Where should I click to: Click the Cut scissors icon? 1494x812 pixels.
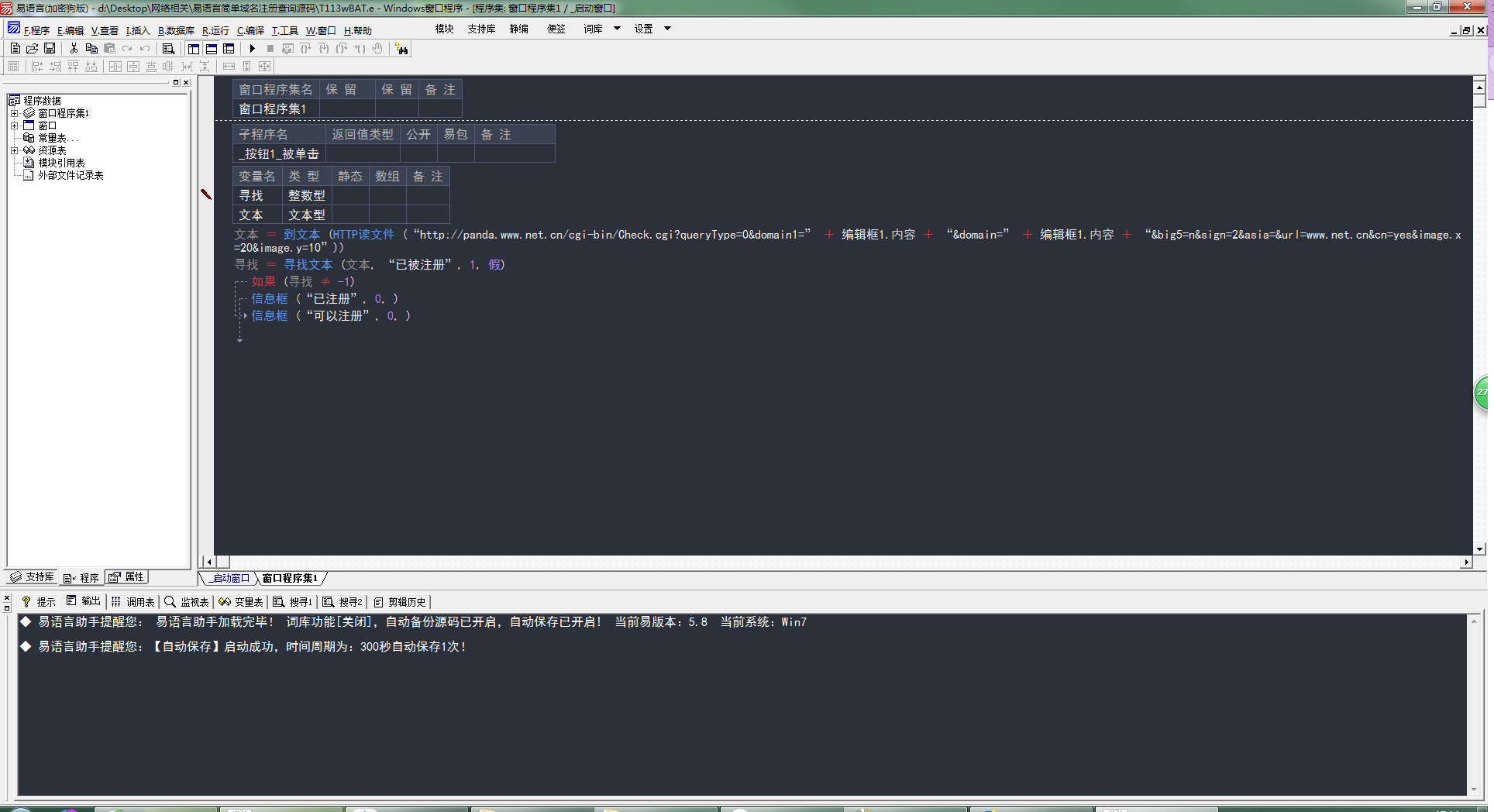[x=74, y=49]
